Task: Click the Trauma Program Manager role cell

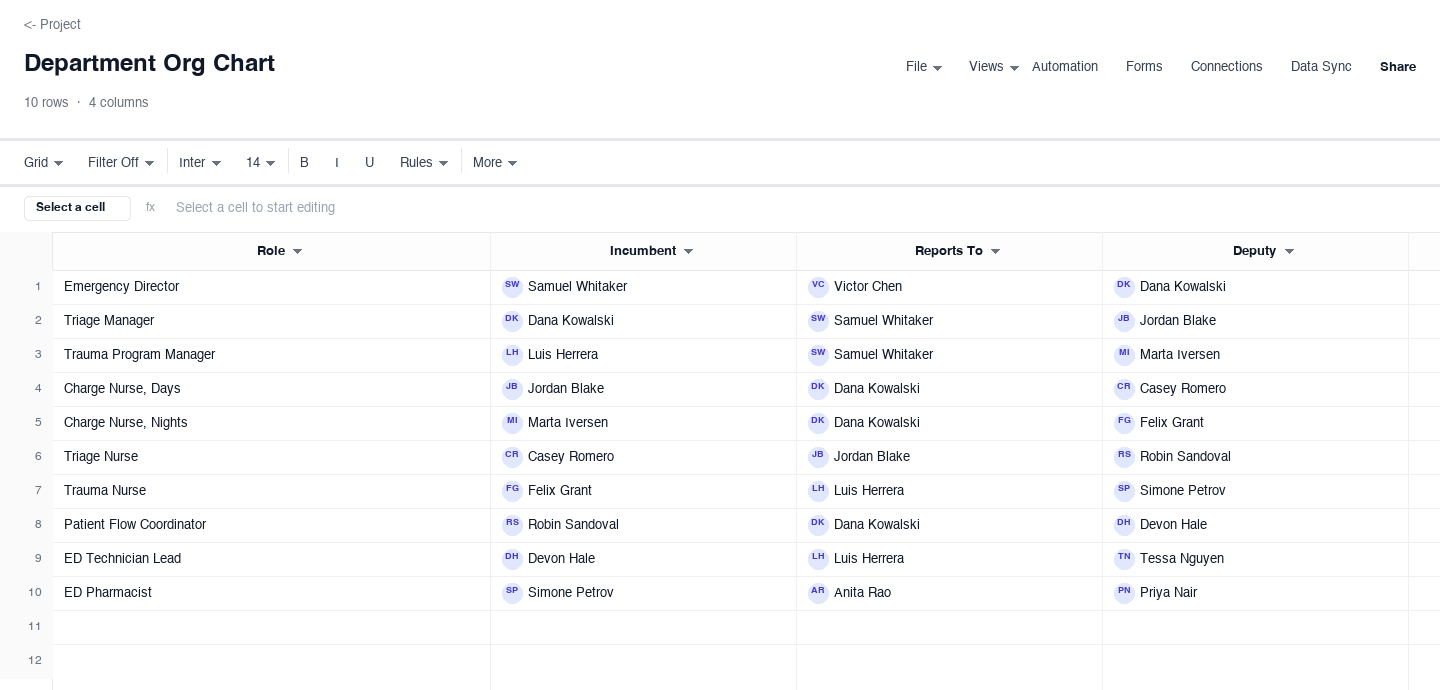Action: pos(271,355)
